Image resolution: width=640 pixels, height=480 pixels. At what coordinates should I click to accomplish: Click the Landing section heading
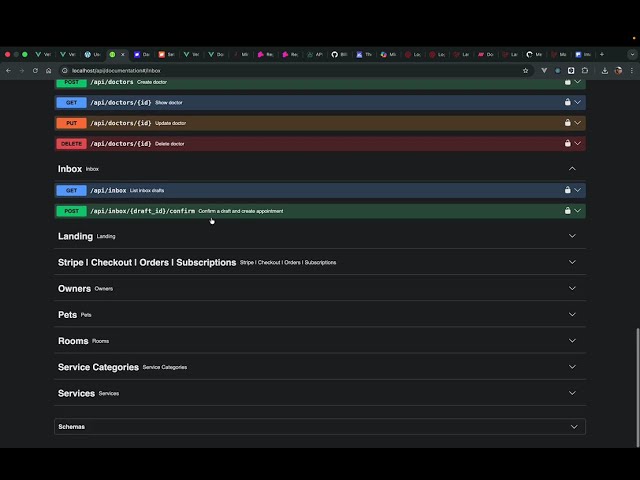pyautogui.click(x=75, y=236)
